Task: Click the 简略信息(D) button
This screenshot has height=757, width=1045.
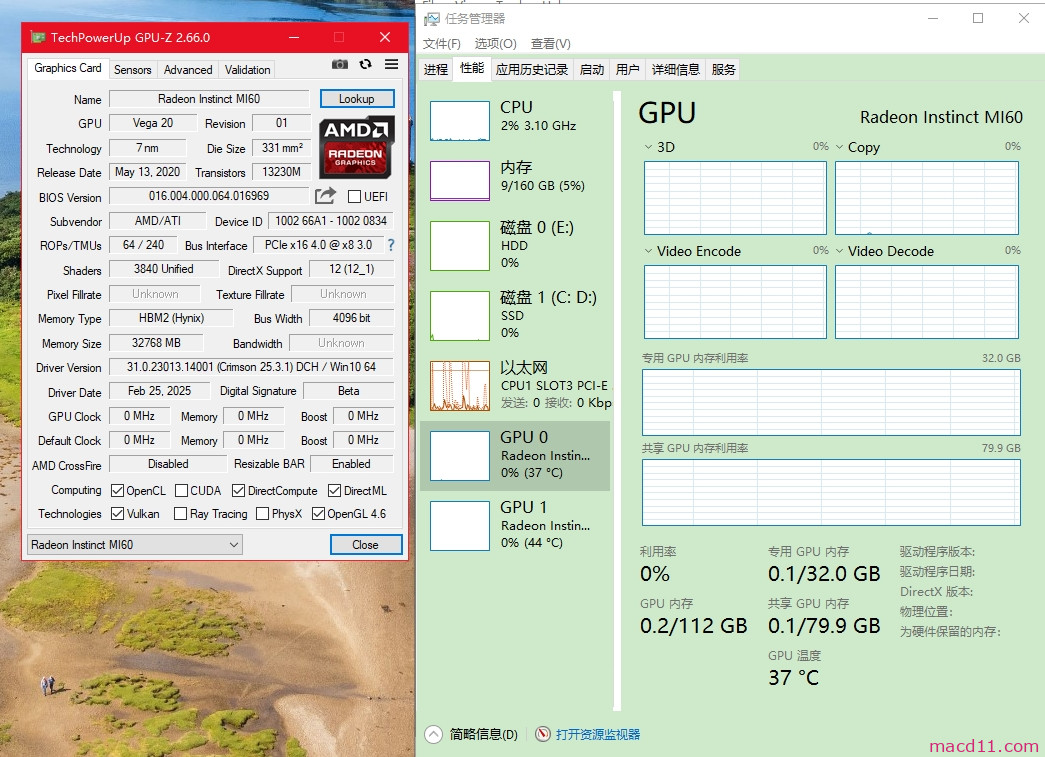Action: (x=483, y=734)
